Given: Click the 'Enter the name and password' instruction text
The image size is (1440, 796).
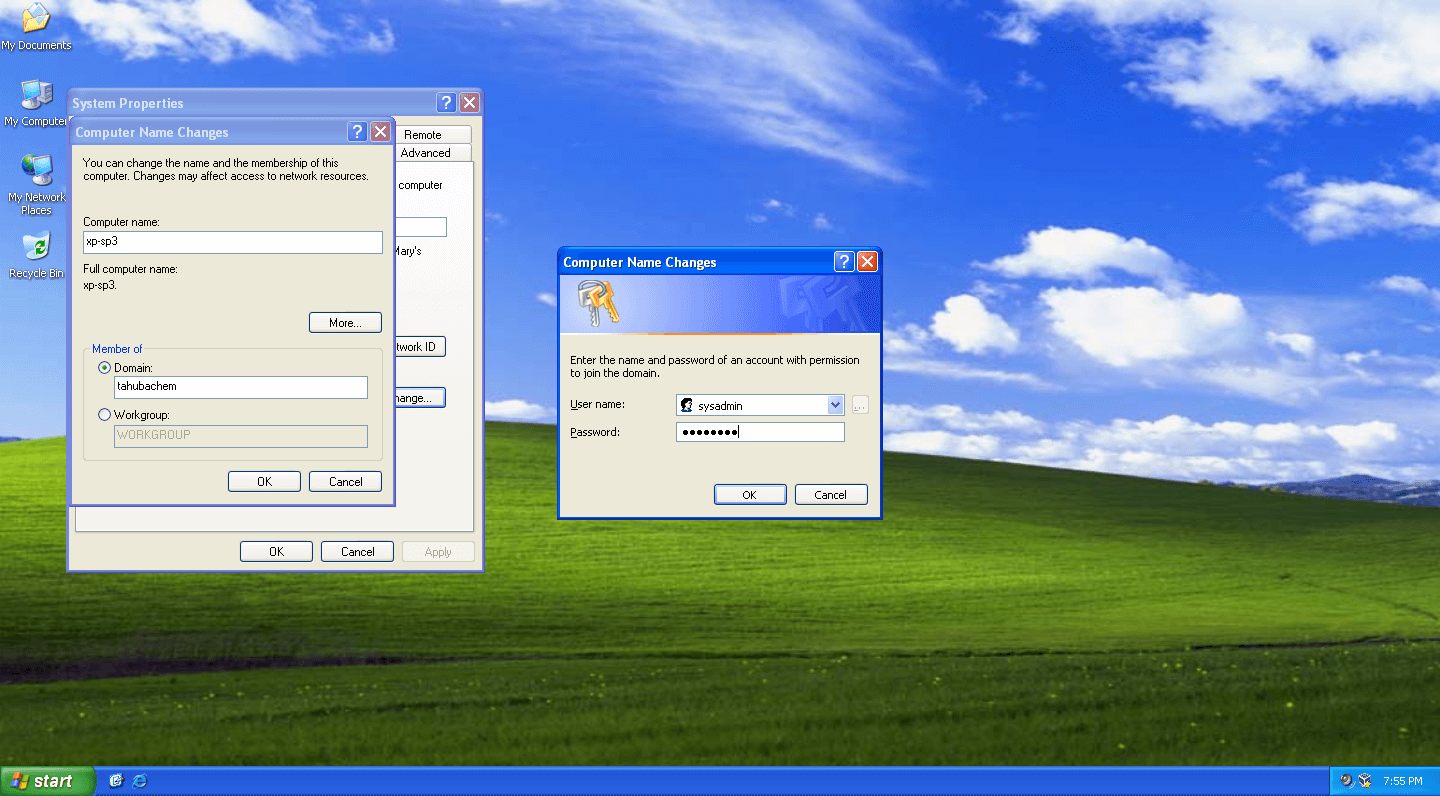Looking at the screenshot, I should (x=714, y=366).
